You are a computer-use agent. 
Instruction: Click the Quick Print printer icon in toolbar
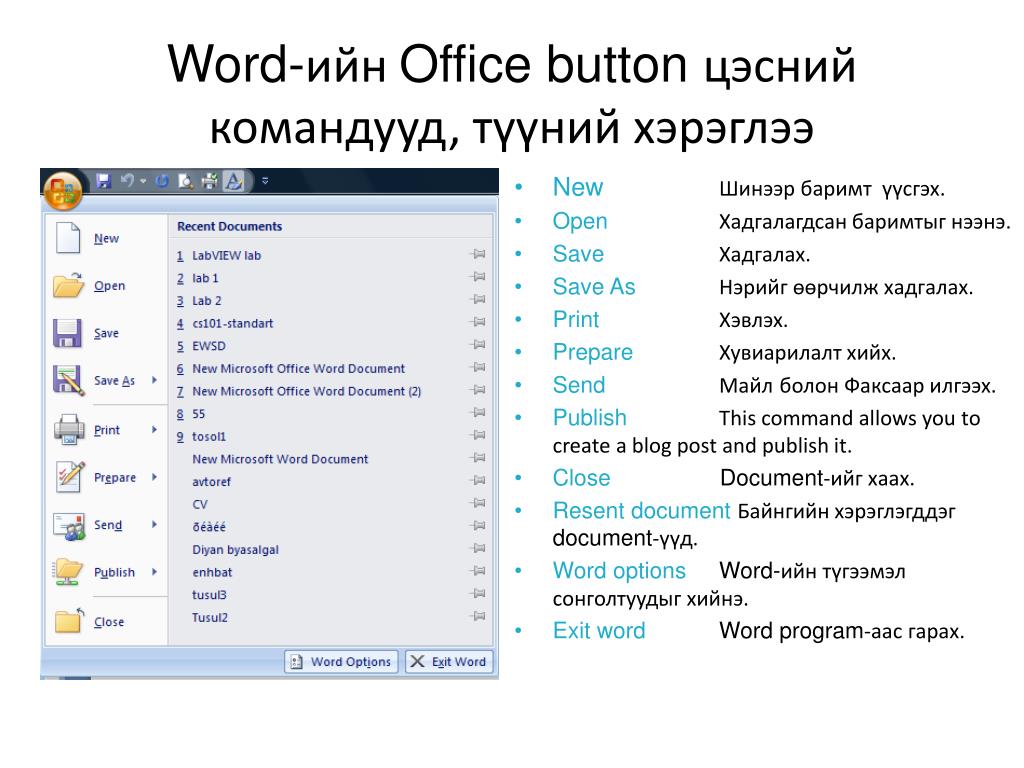[x=210, y=181]
